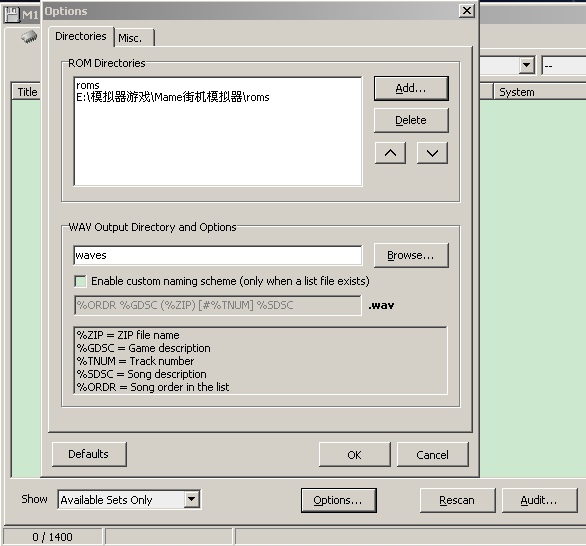Click the chip icon in the main window

[x=29, y=36]
